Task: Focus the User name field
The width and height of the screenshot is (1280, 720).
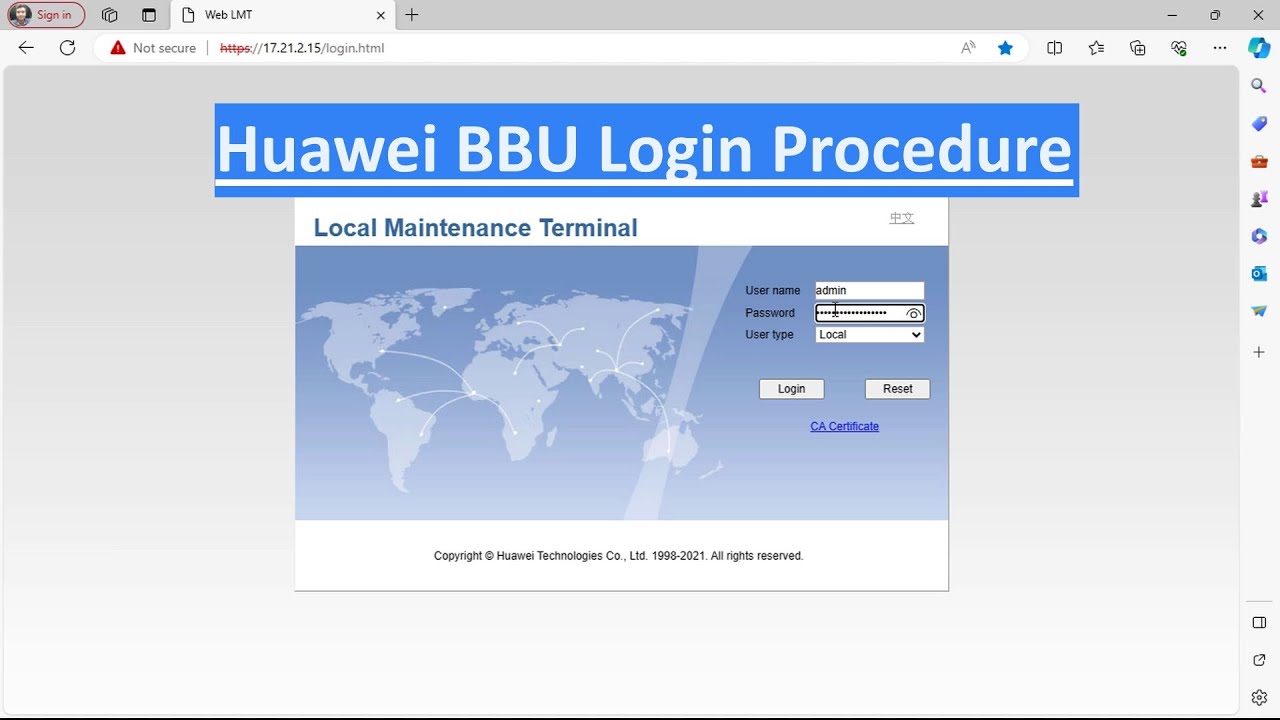Action: coord(869,290)
